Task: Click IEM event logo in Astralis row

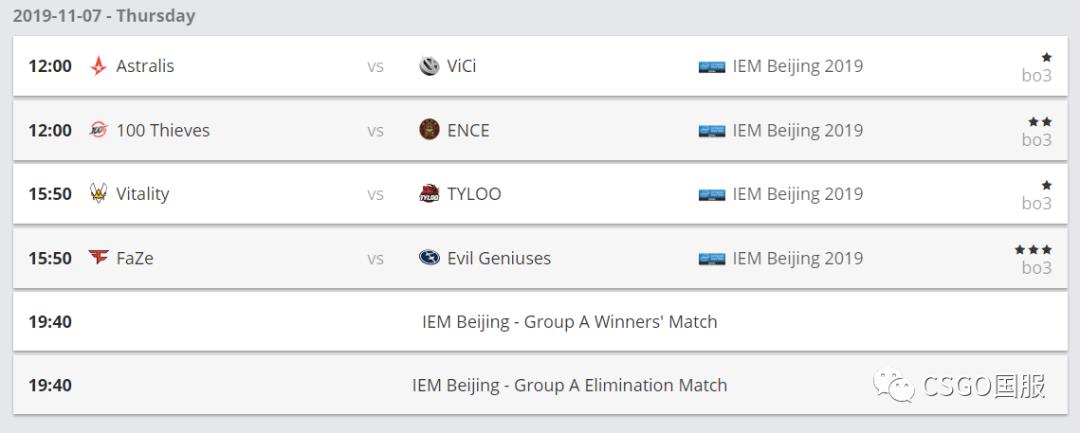Action: [712, 67]
